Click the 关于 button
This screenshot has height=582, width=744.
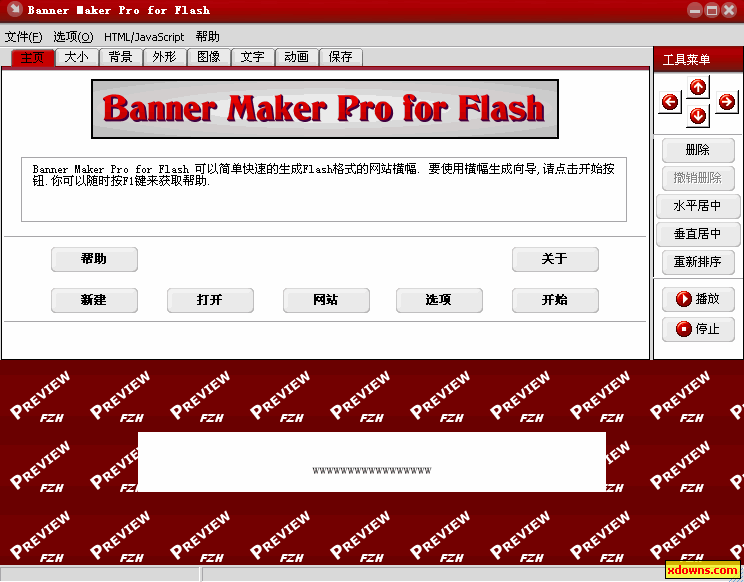(x=555, y=259)
